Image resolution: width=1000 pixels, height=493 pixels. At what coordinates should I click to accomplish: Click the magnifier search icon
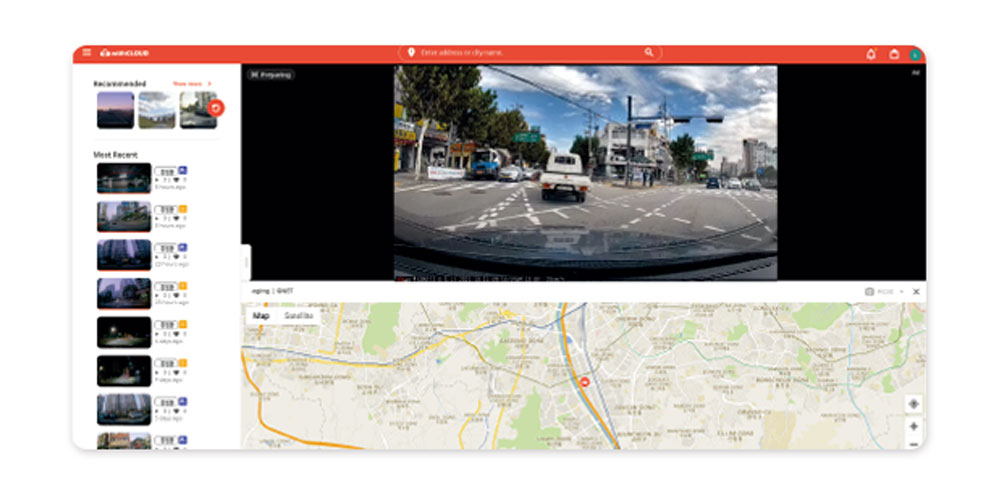[x=649, y=52]
